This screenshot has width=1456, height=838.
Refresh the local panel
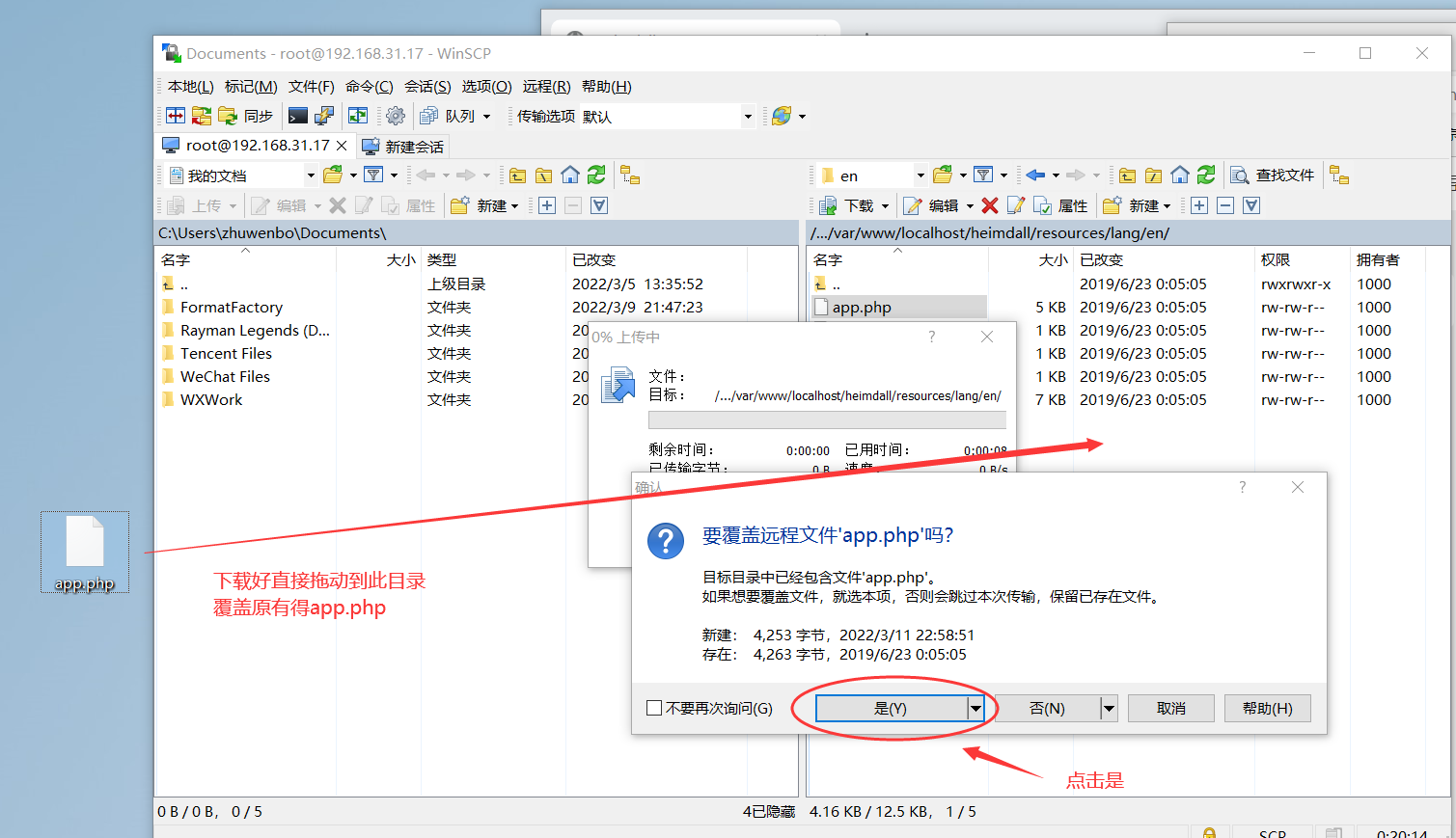click(x=596, y=175)
